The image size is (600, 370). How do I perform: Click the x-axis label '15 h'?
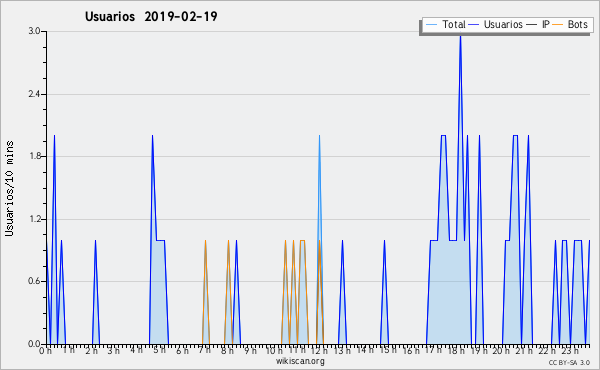click(x=387, y=350)
